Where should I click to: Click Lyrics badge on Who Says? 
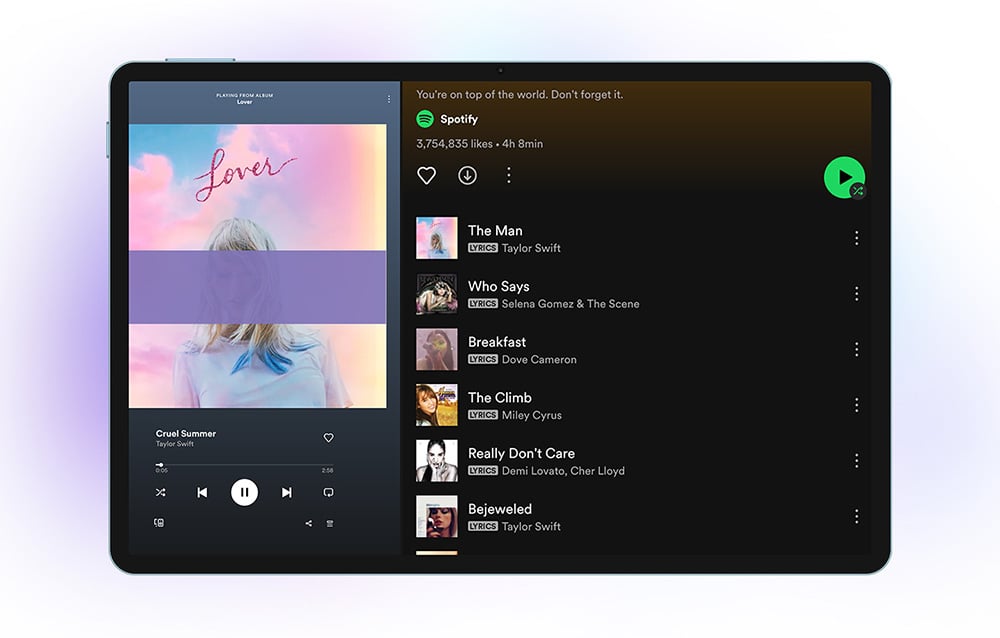pyautogui.click(x=483, y=304)
